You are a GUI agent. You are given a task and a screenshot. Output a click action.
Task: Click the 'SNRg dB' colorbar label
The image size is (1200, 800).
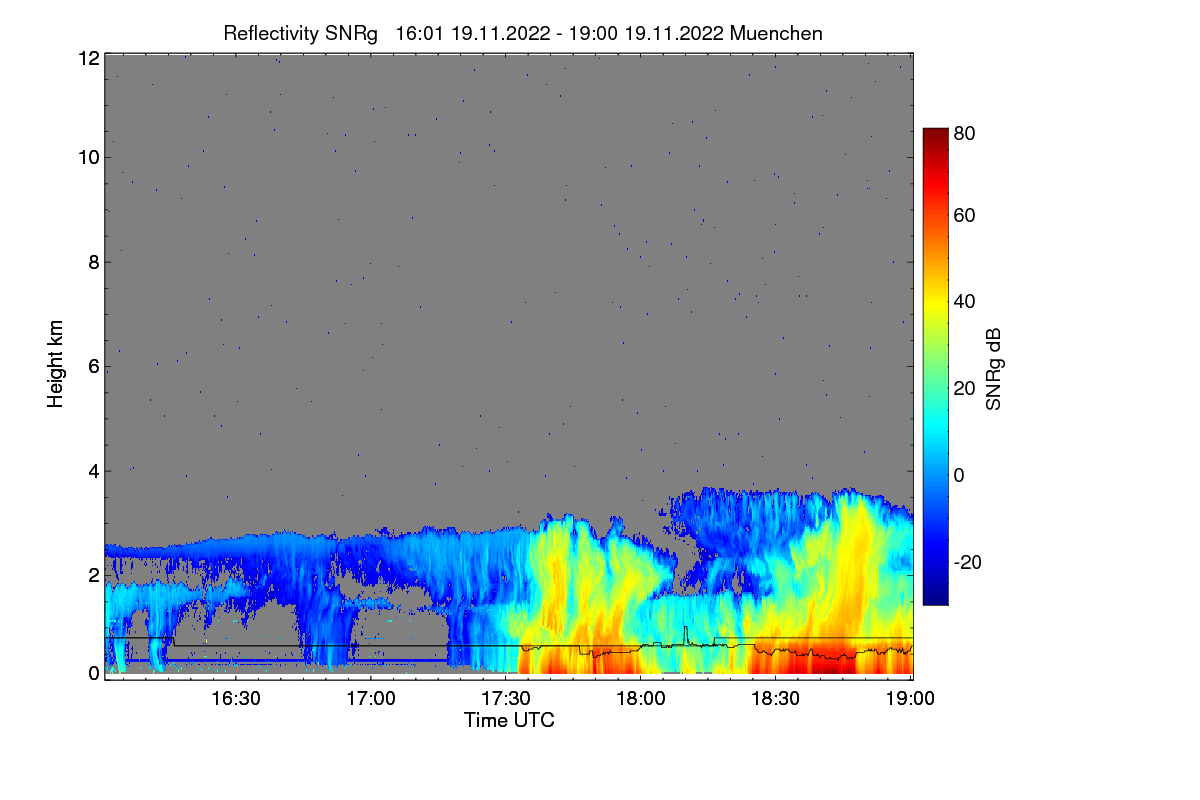pyautogui.click(x=994, y=369)
